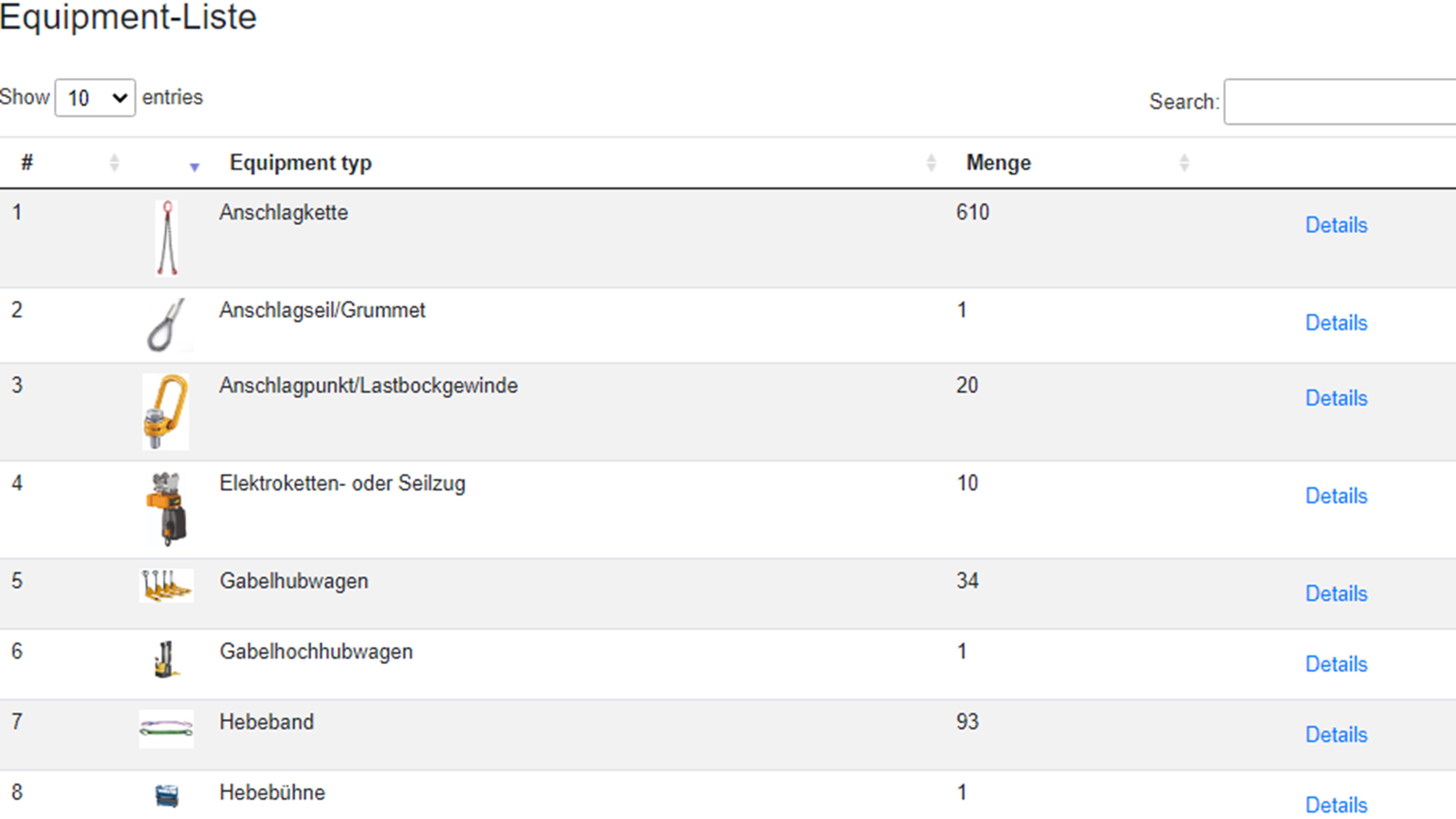Open the Show entries count dropdown

coord(95,98)
